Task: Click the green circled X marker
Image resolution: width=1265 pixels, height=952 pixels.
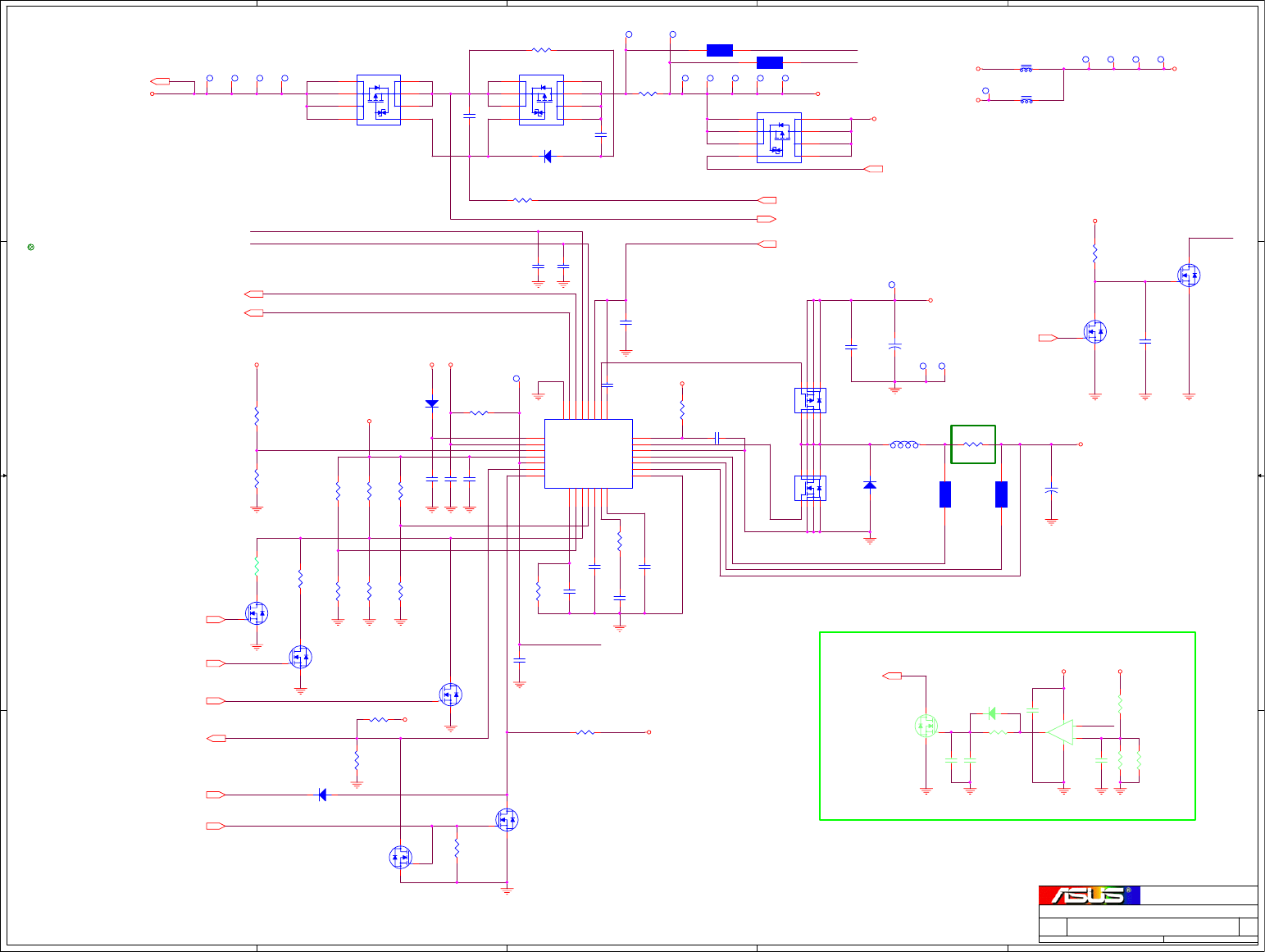Action: 31,247
